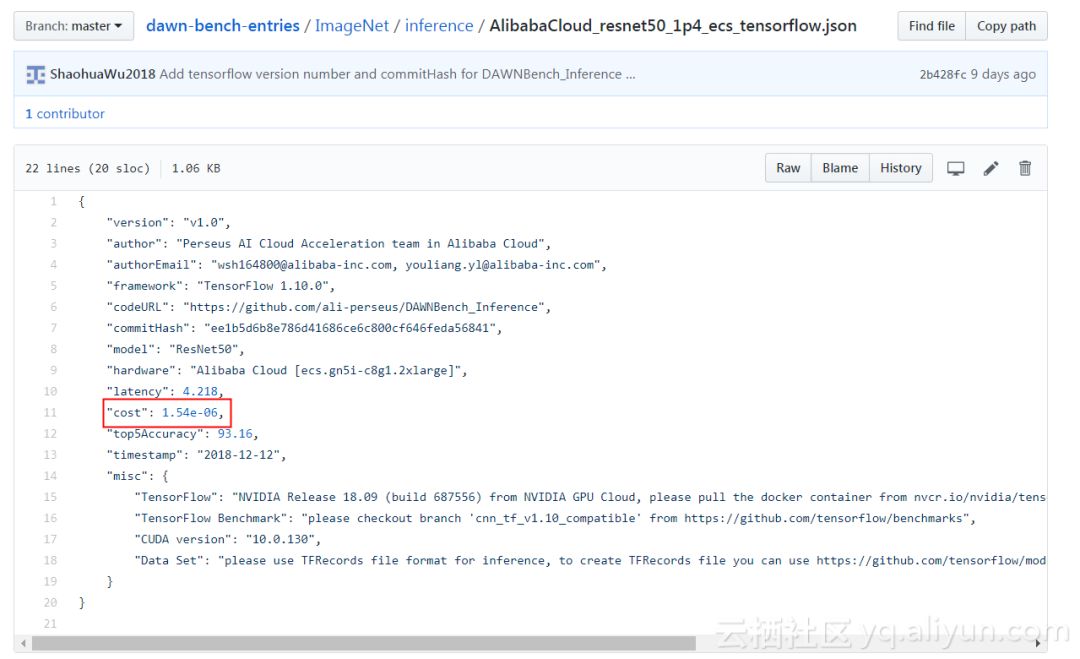Open the Blame view

coord(840,168)
